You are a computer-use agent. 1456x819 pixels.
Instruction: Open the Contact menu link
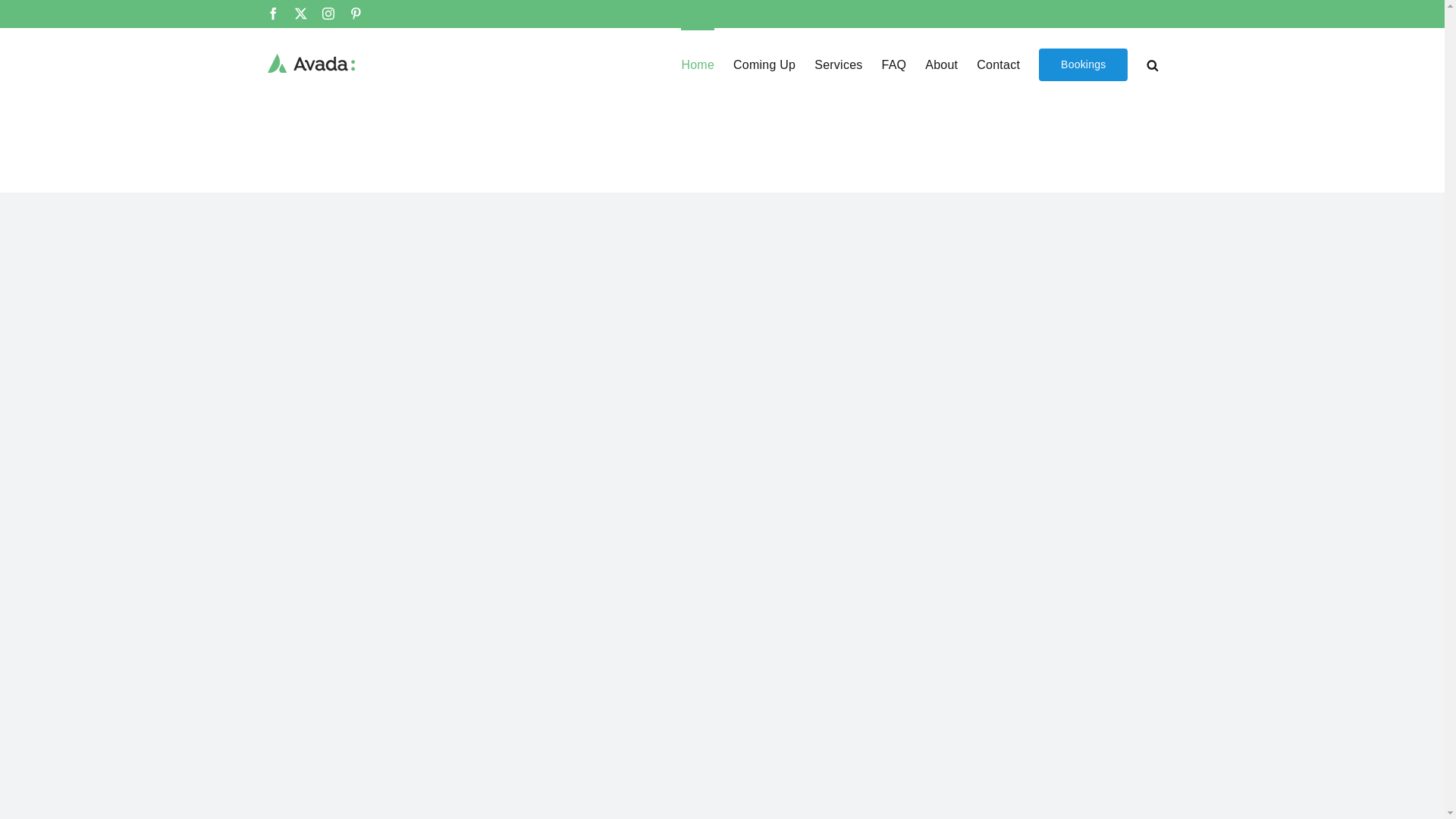click(998, 65)
